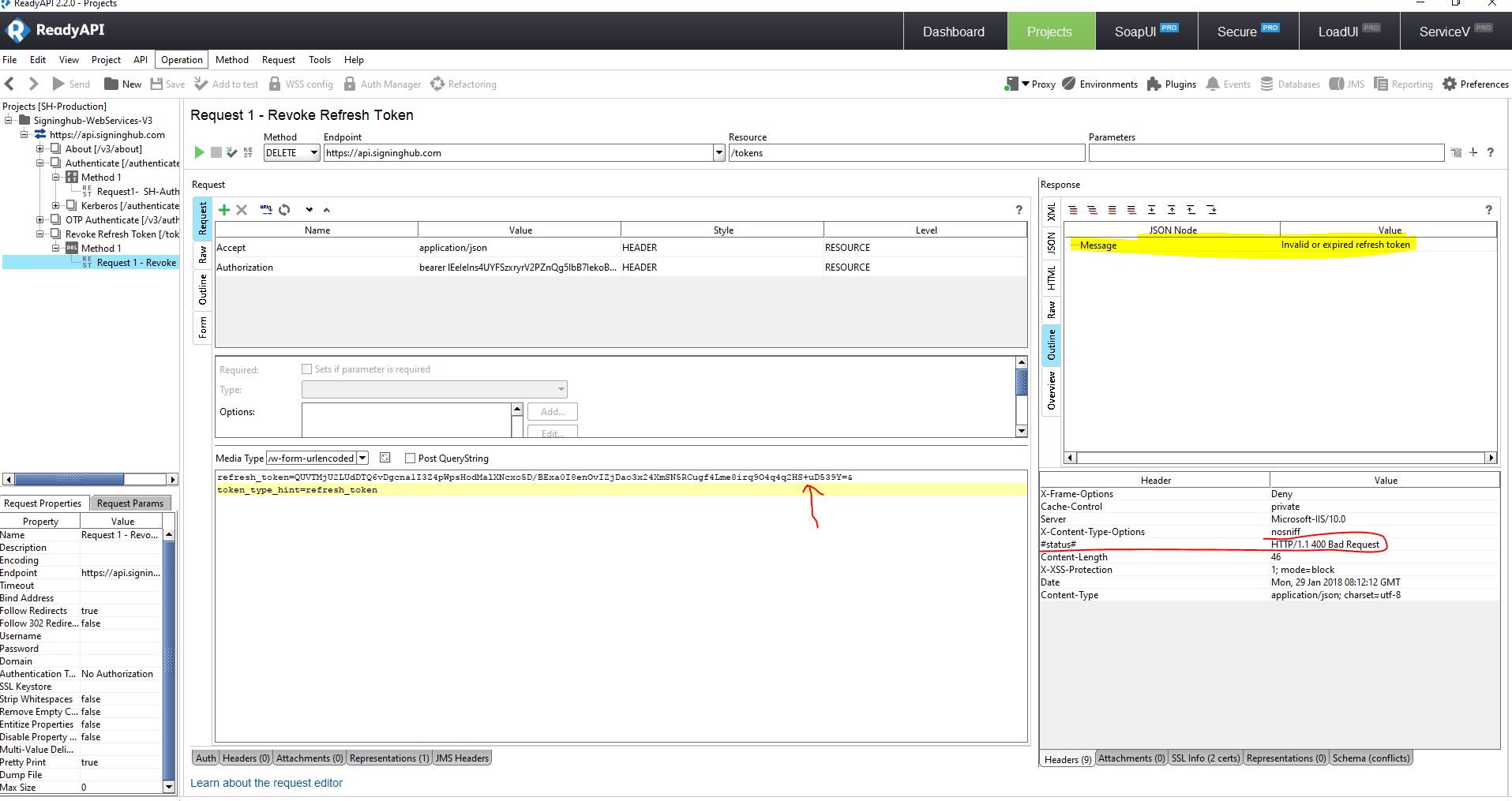Open the Plugins manager
The height and width of the screenshot is (801, 1512).
(x=1171, y=84)
